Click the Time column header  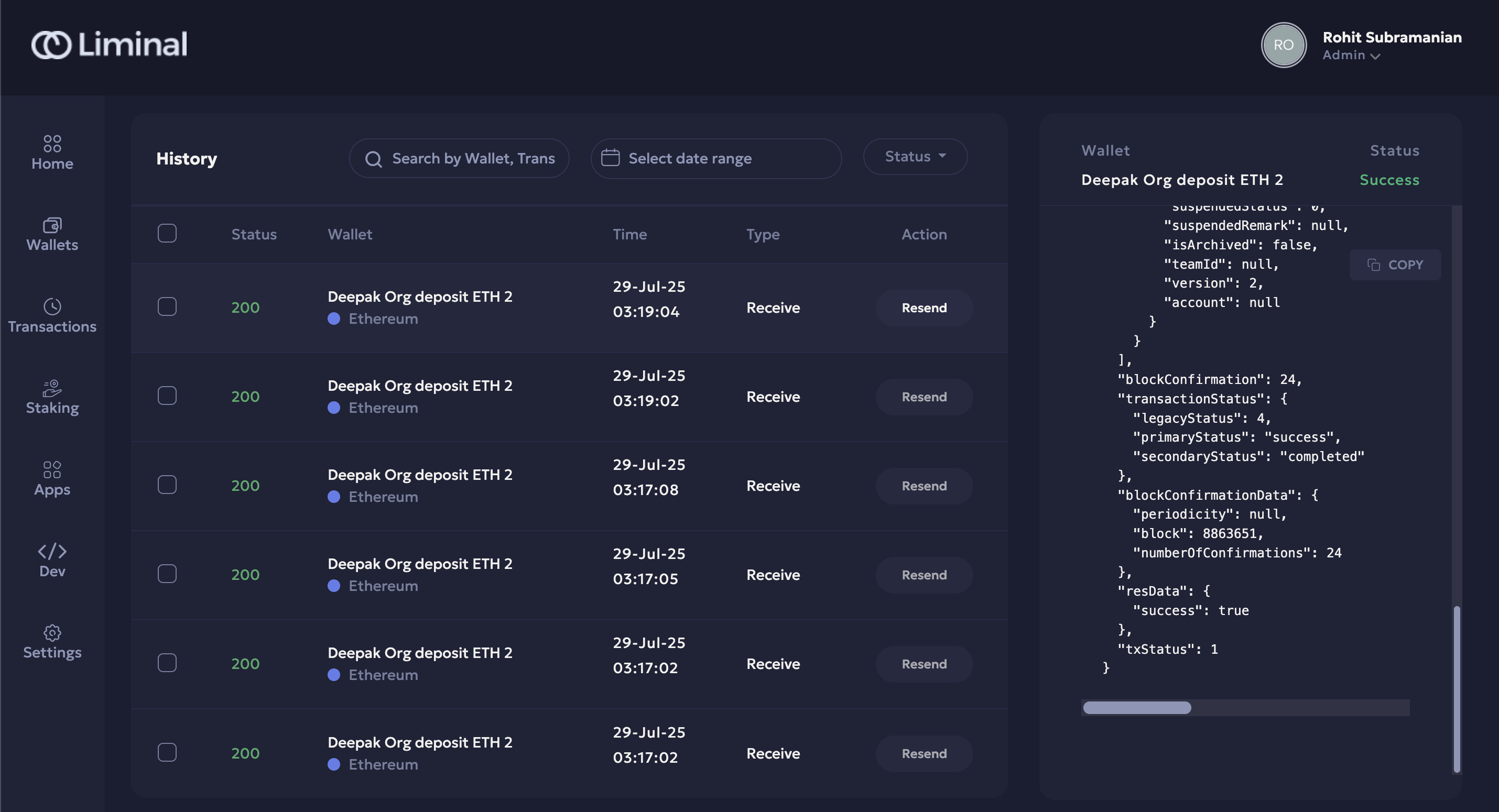(629, 234)
